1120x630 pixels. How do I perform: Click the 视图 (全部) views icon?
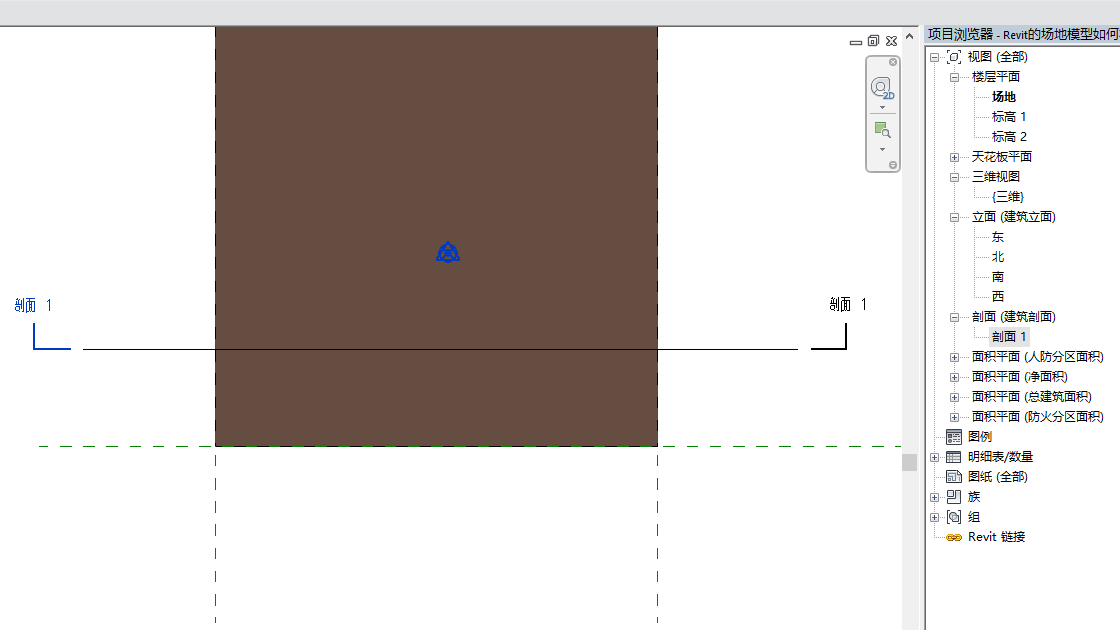point(954,57)
